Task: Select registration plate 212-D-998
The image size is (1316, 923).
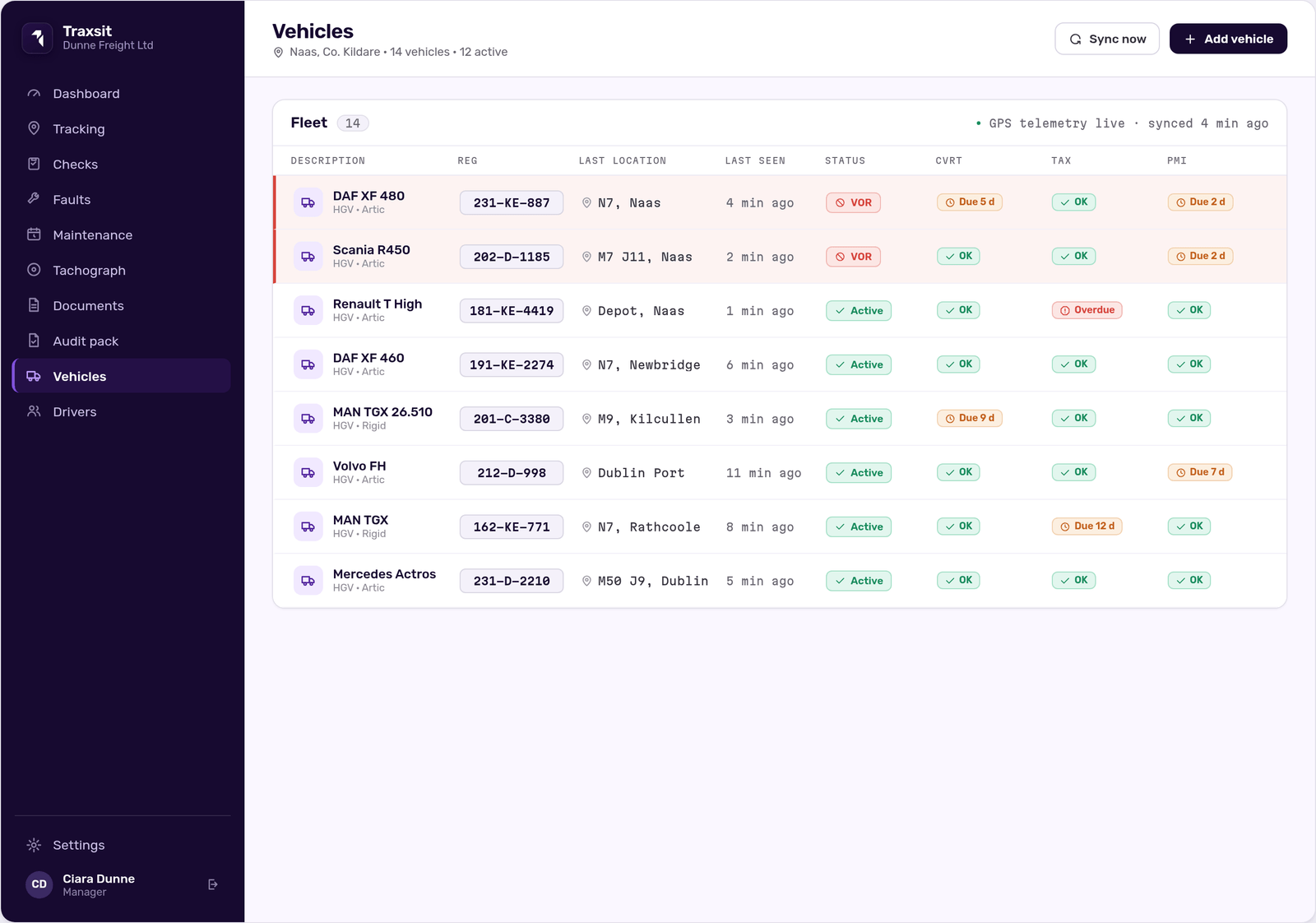Action: [x=512, y=473]
